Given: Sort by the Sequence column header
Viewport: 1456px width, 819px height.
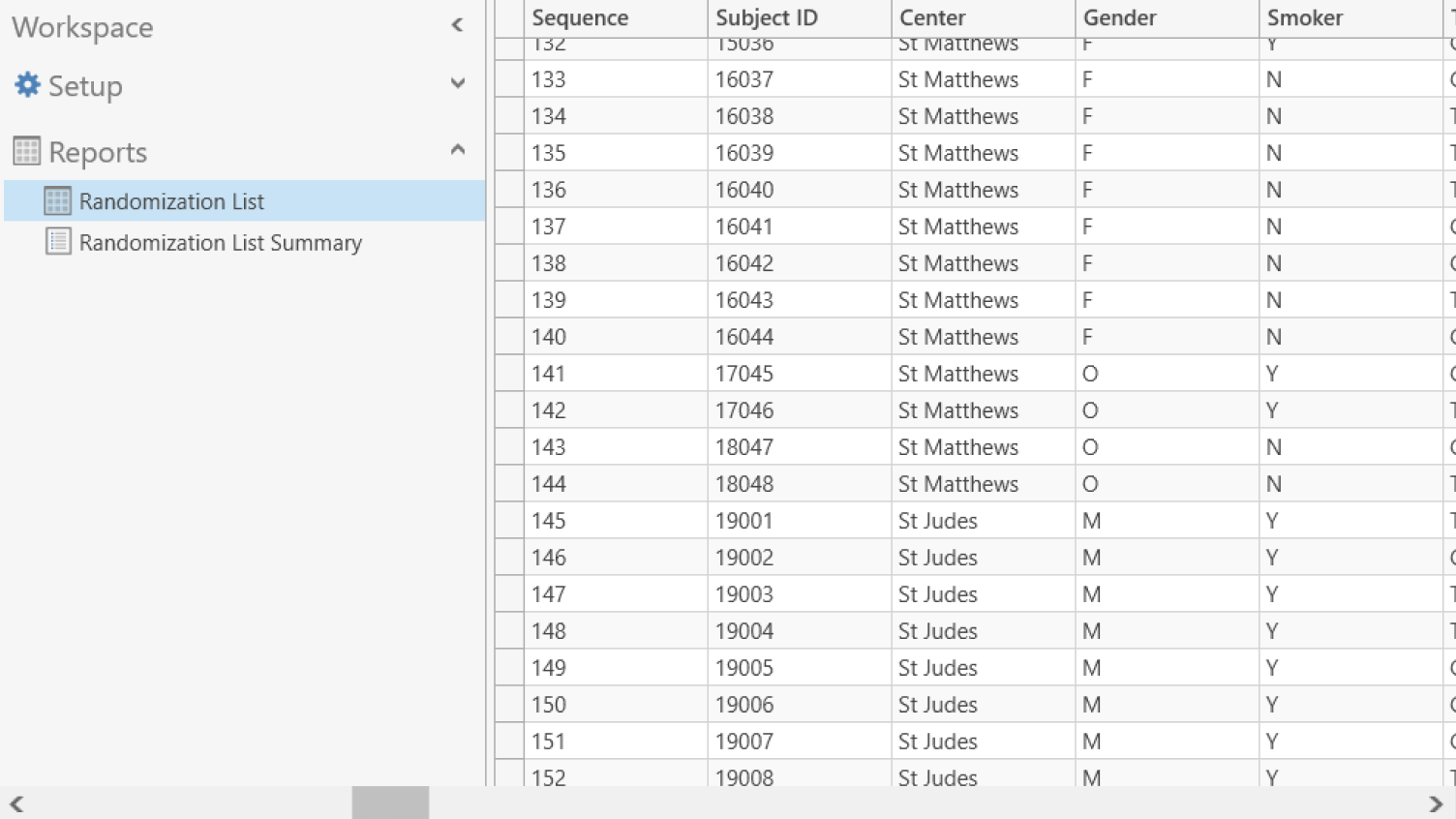Looking at the screenshot, I should point(578,16).
